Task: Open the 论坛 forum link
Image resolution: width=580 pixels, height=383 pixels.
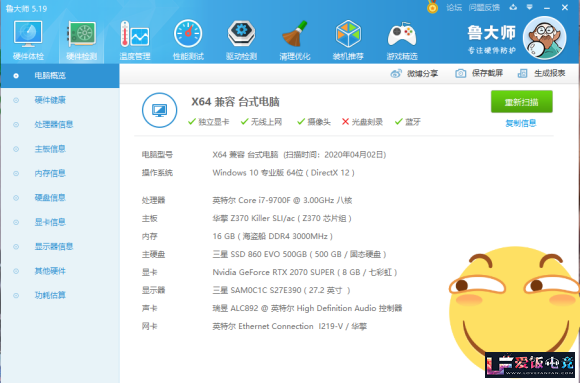Action: pyautogui.click(x=454, y=7)
